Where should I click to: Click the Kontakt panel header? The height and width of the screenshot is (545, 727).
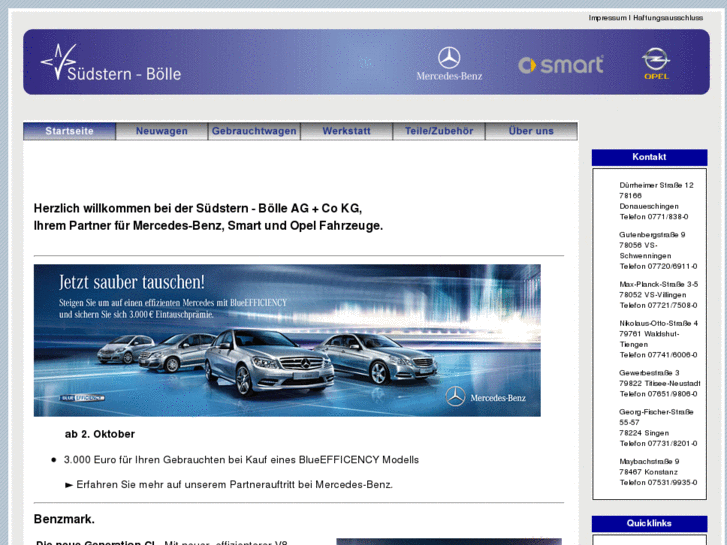click(x=649, y=157)
